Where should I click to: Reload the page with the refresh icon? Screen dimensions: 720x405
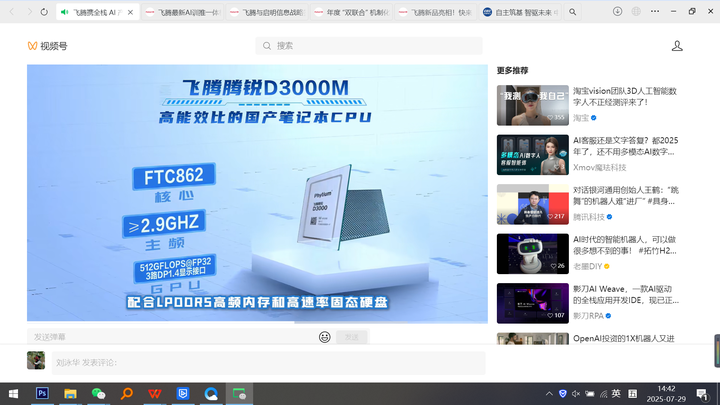click(x=44, y=12)
